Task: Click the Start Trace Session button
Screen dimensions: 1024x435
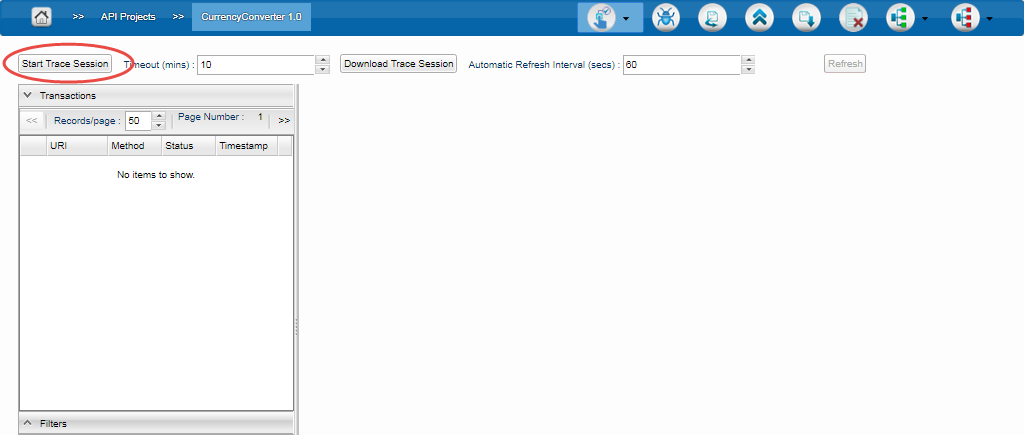Action: (x=65, y=63)
